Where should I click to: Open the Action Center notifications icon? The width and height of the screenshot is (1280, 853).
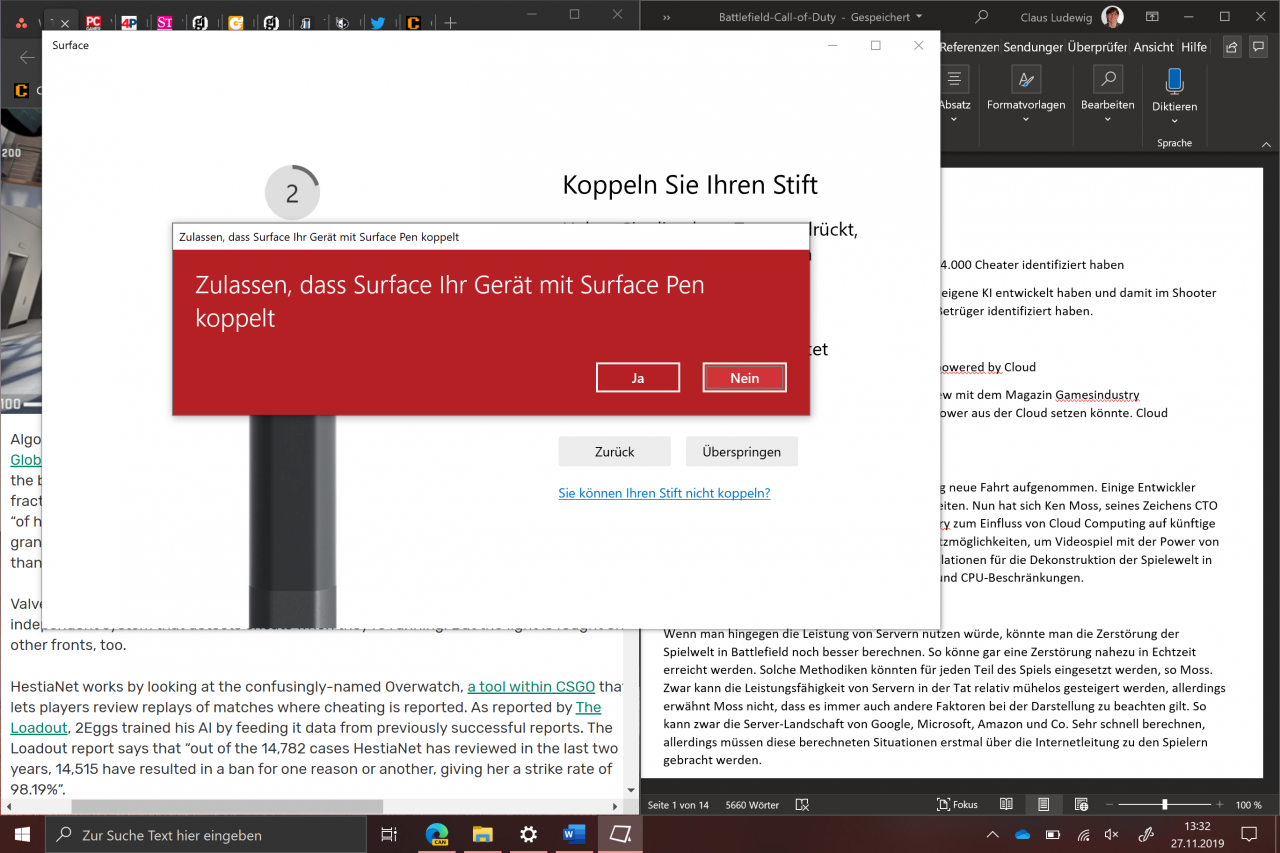1249,834
